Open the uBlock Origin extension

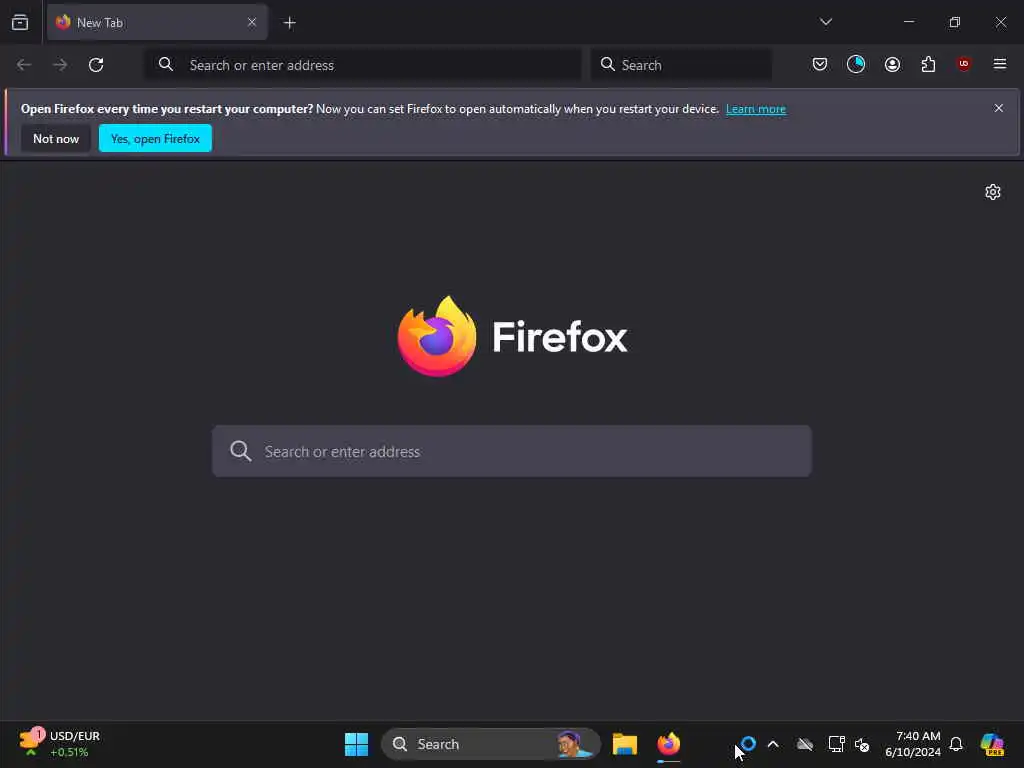tap(963, 64)
